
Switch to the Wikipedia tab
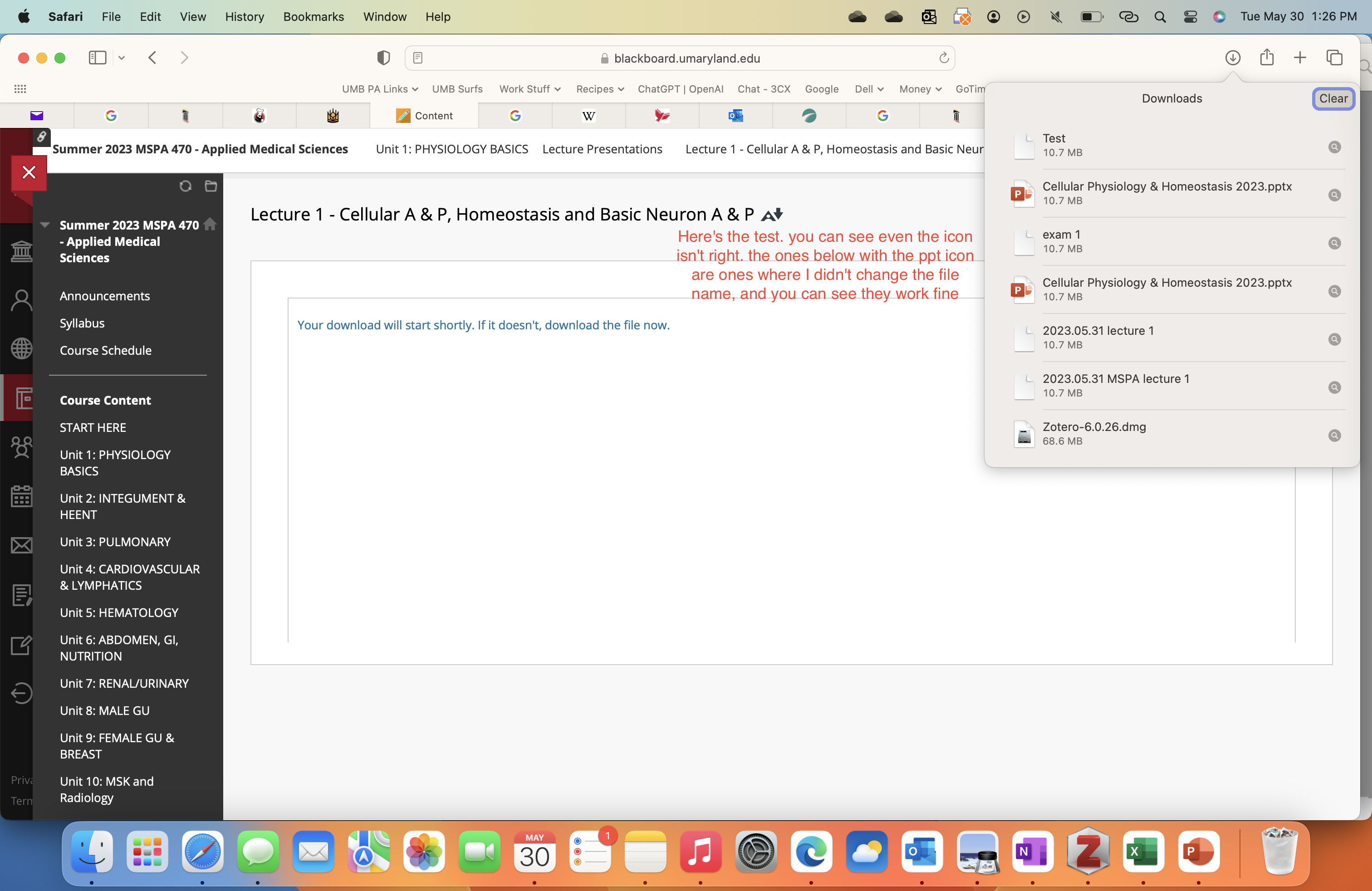click(x=588, y=115)
